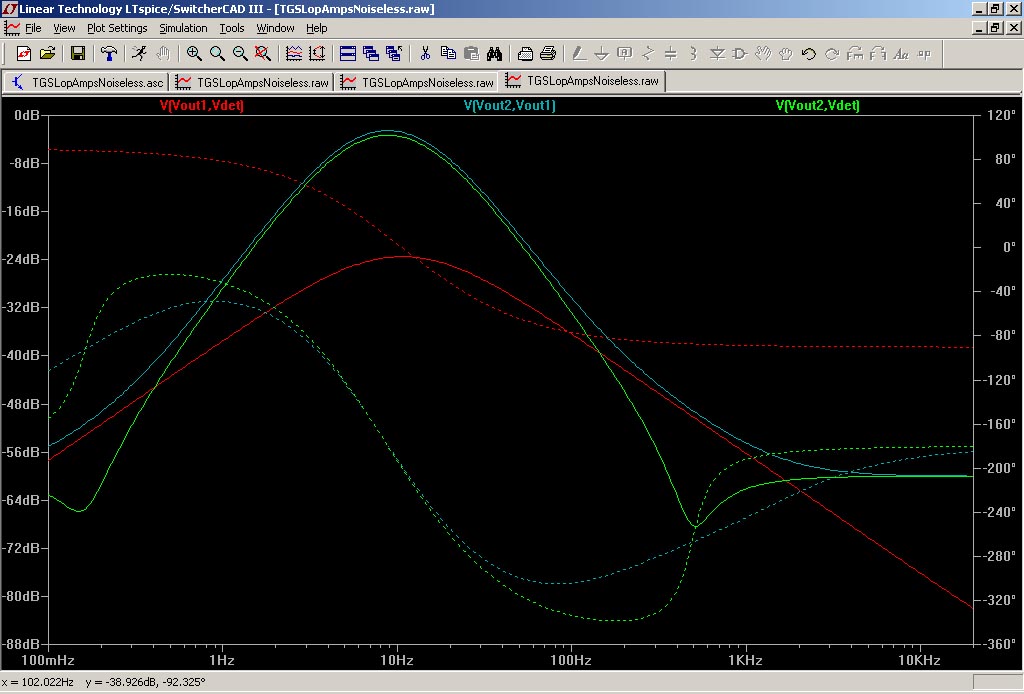1024x694 pixels.
Task: Click the Undo arrow icon
Action: [x=808, y=54]
